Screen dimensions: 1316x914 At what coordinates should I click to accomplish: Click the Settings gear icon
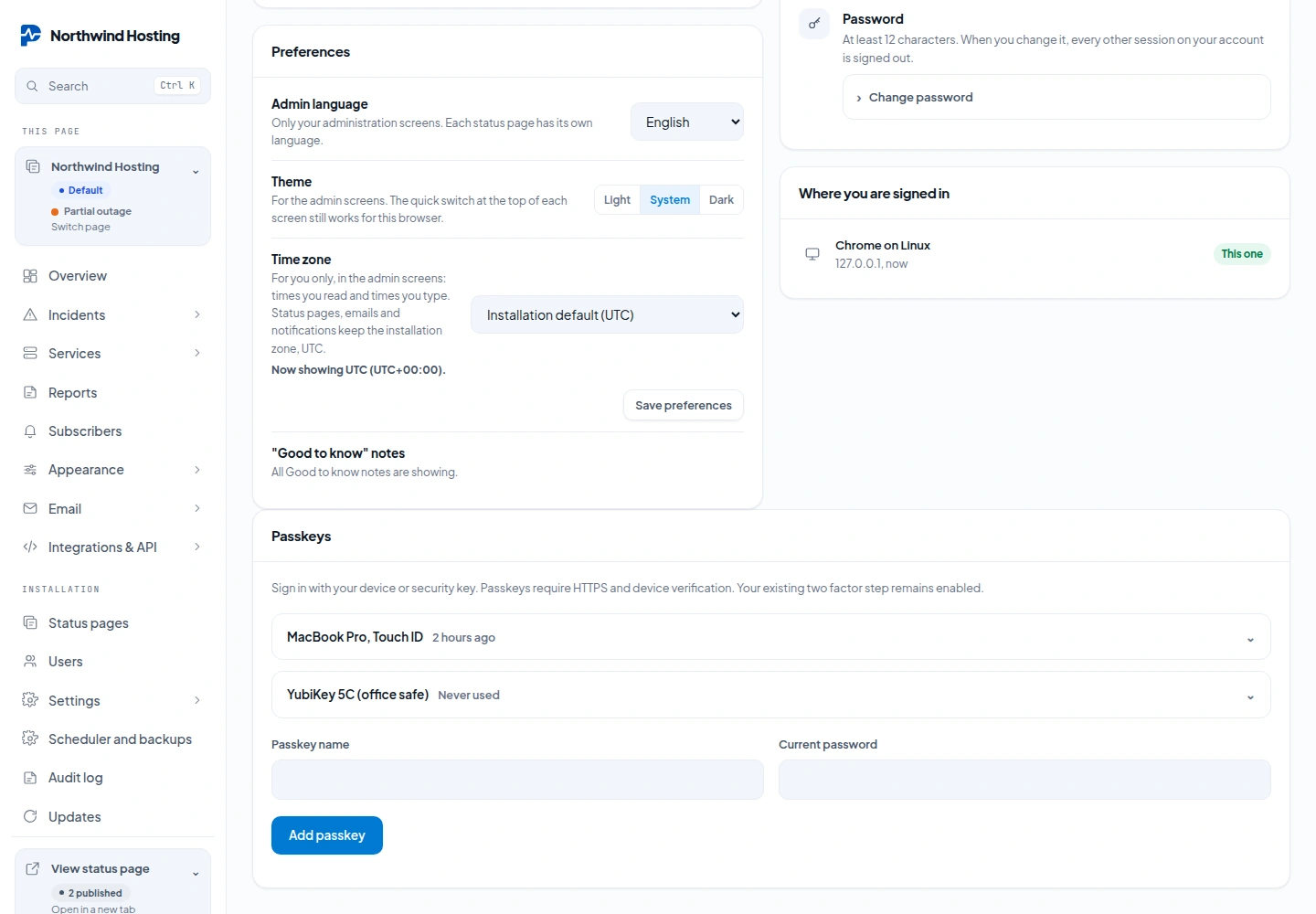click(30, 700)
